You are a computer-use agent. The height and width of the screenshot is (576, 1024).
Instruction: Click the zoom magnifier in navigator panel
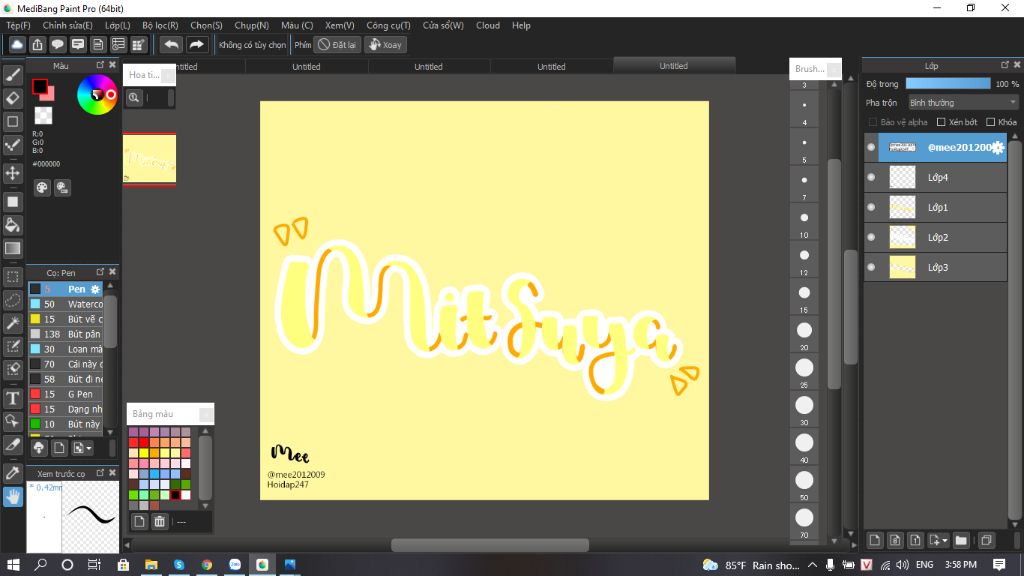pyautogui.click(x=134, y=98)
